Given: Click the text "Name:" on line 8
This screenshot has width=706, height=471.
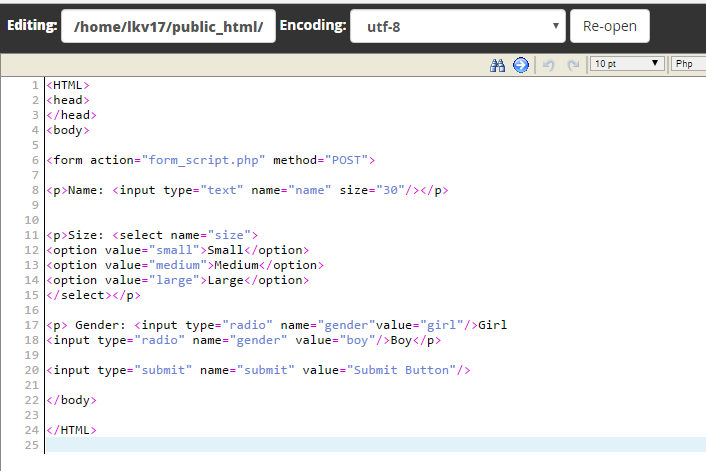Looking at the screenshot, I should pos(86,190).
